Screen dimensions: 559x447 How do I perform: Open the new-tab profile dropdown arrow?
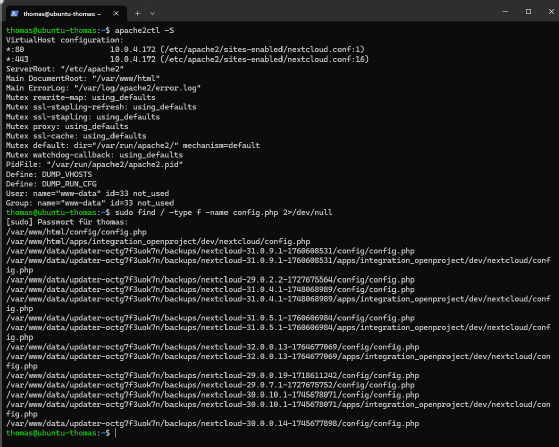[x=153, y=14]
